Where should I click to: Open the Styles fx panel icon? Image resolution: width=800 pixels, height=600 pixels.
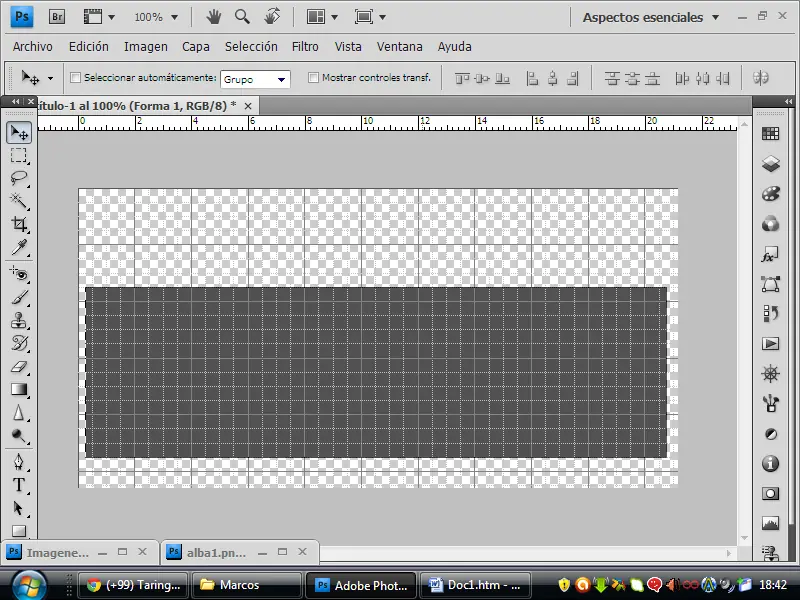point(770,255)
